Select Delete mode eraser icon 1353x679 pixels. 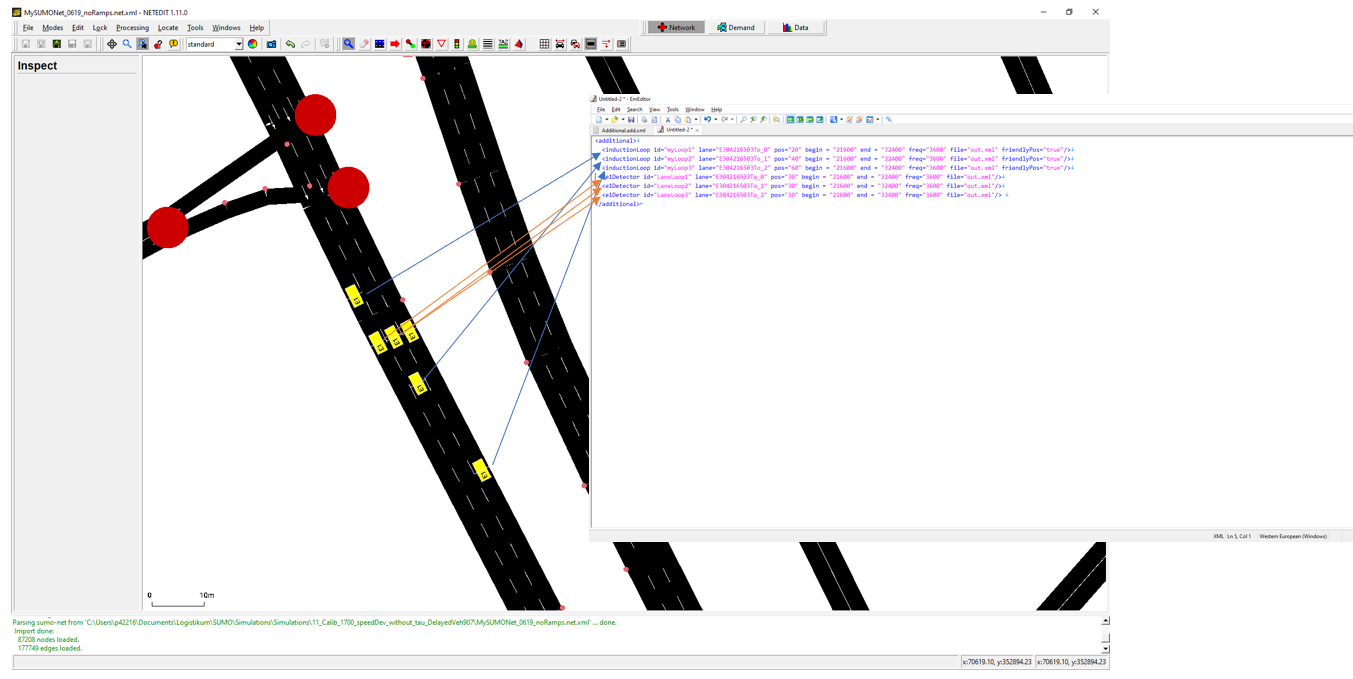point(364,44)
